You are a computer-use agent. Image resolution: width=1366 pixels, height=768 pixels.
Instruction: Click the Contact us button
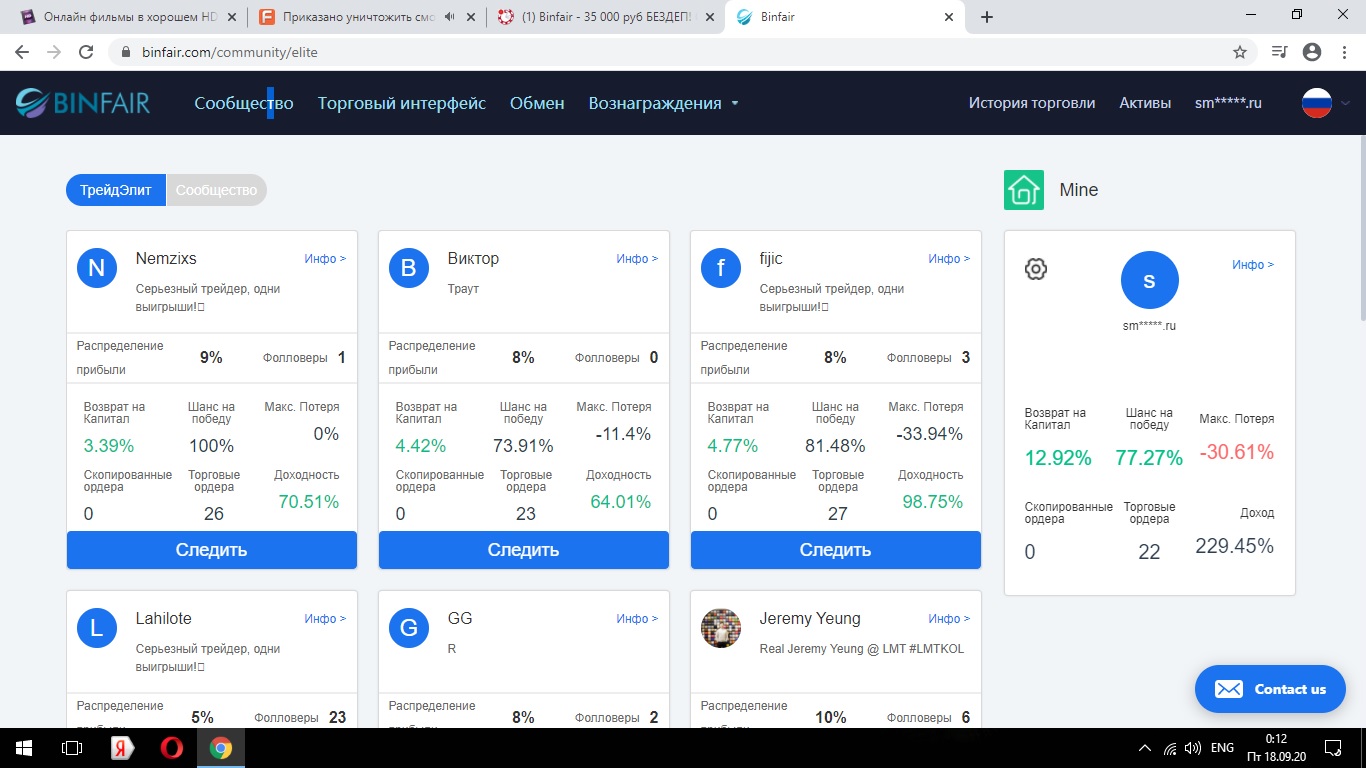(x=1269, y=689)
